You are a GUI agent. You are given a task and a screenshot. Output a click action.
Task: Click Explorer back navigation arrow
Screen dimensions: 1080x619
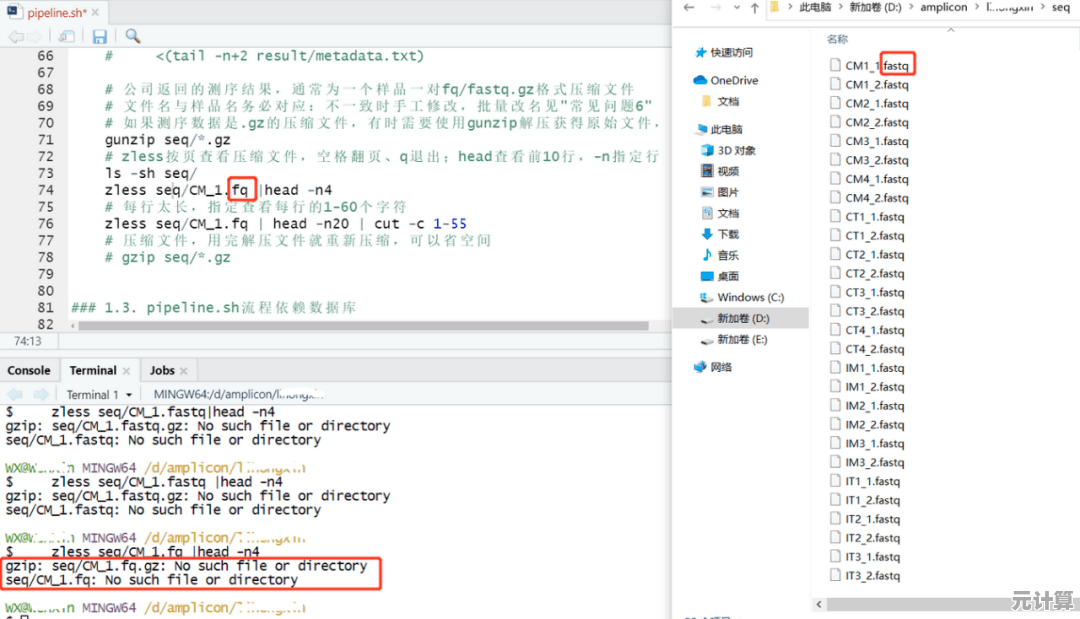689,8
